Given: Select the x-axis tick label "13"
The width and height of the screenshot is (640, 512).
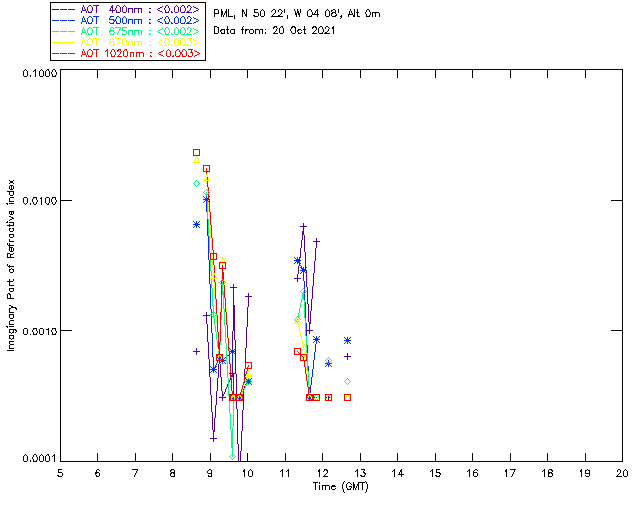Looking at the screenshot, I should 360,473.
